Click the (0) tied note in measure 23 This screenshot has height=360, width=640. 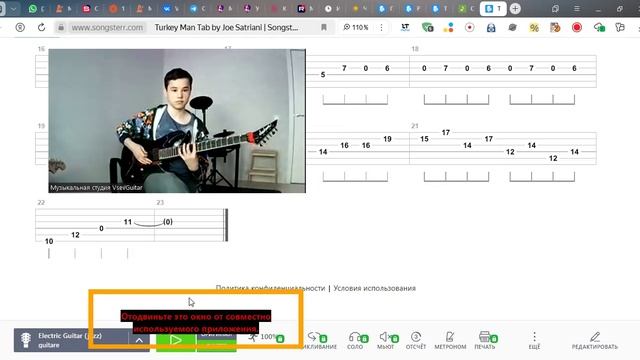(x=168, y=222)
